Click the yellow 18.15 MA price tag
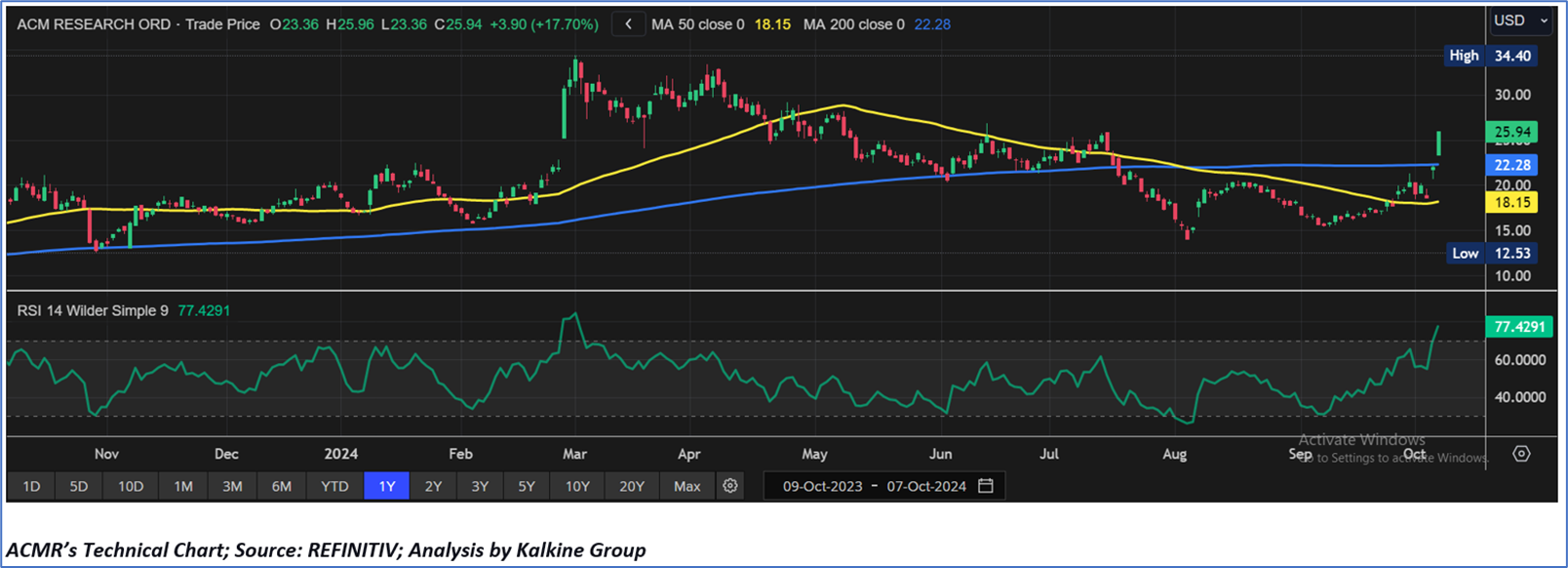1568x568 pixels. (x=1511, y=202)
